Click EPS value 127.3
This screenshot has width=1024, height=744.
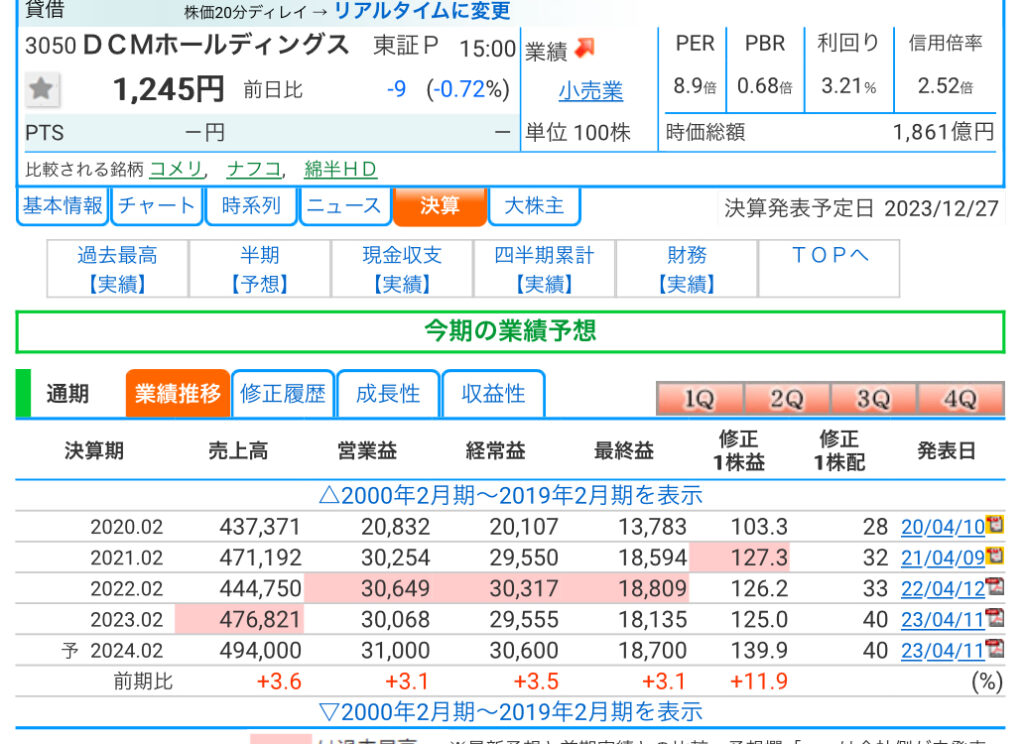(x=759, y=558)
